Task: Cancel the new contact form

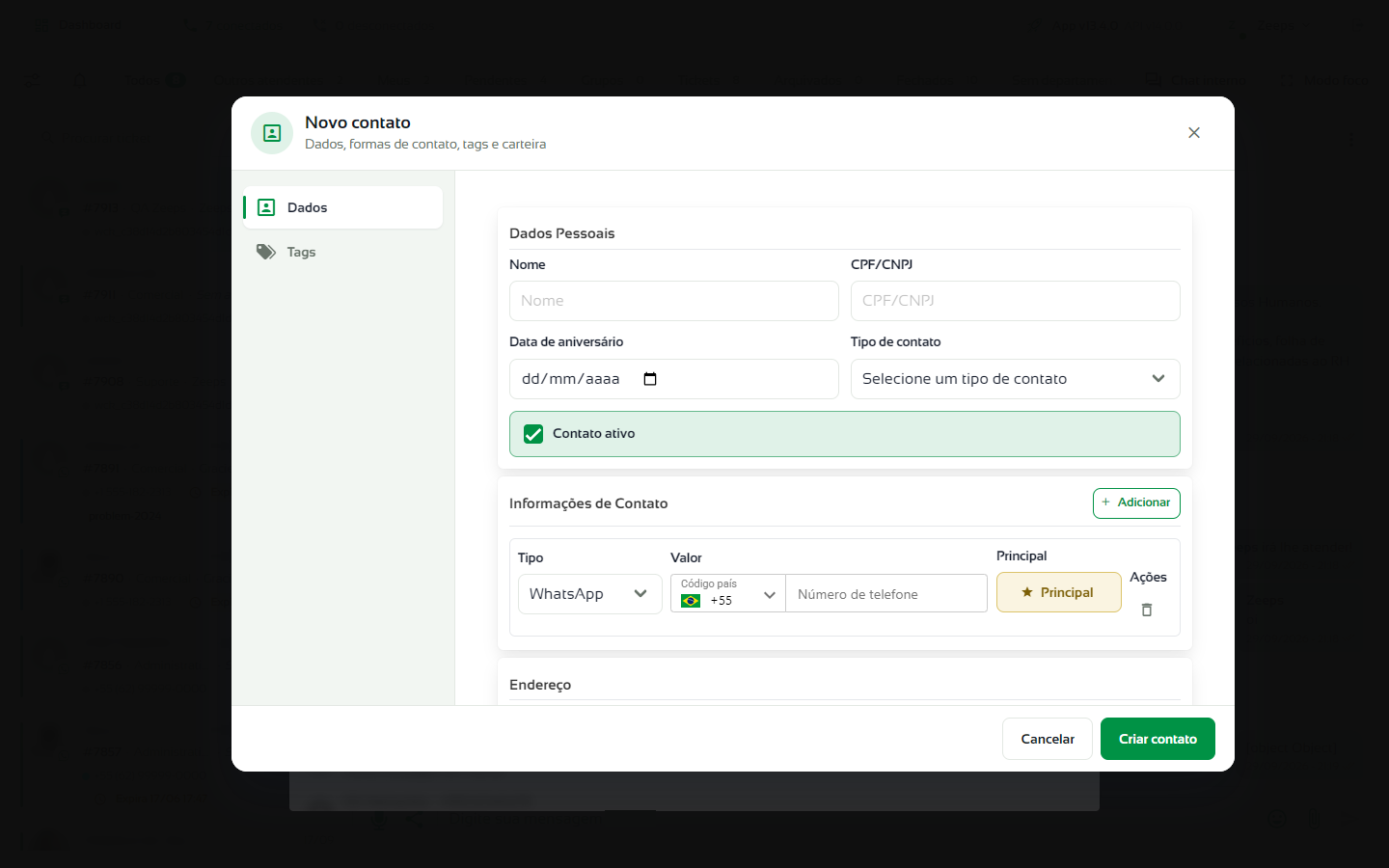Action: [x=1048, y=739]
